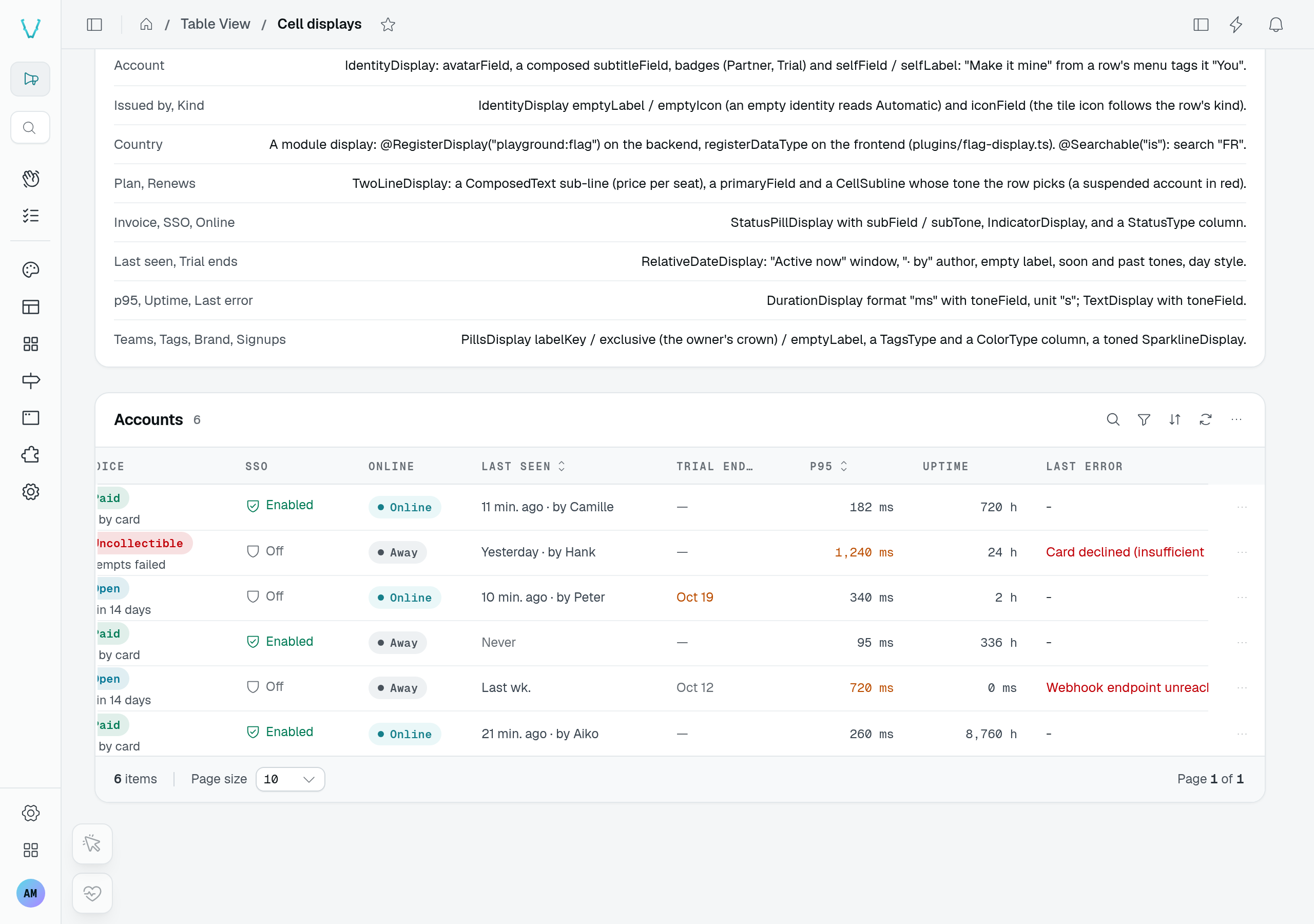Screen dimensions: 1314x924
Task: Click the Country row in the description list
Action: point(680,144)
